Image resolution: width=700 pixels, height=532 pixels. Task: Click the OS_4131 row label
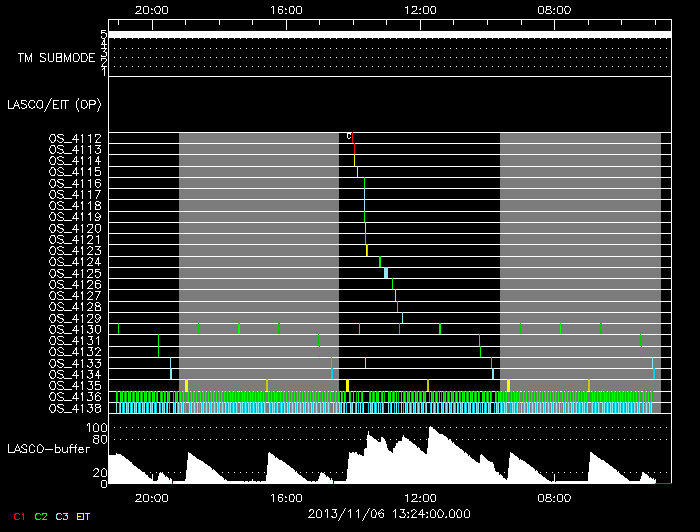[x=75, y=341]
